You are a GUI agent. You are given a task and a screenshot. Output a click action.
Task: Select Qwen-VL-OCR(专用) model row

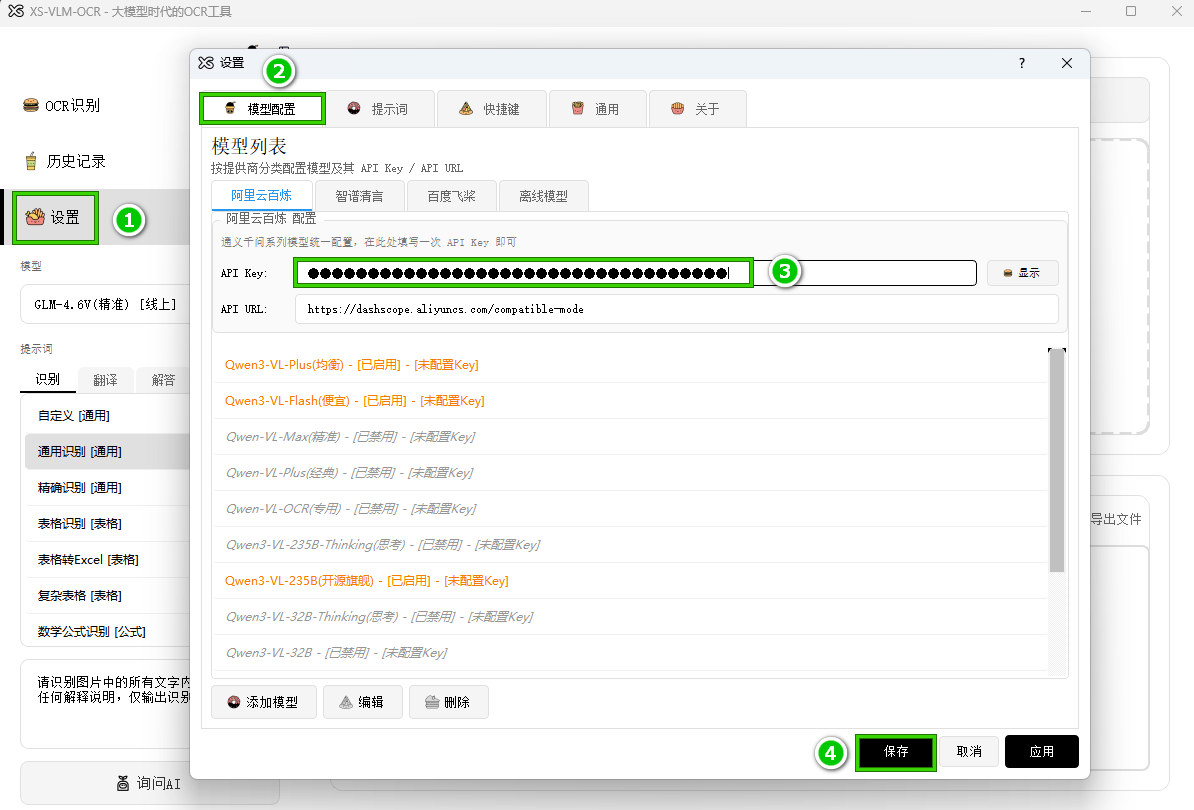pyautogui.click(x=631, y=509)
